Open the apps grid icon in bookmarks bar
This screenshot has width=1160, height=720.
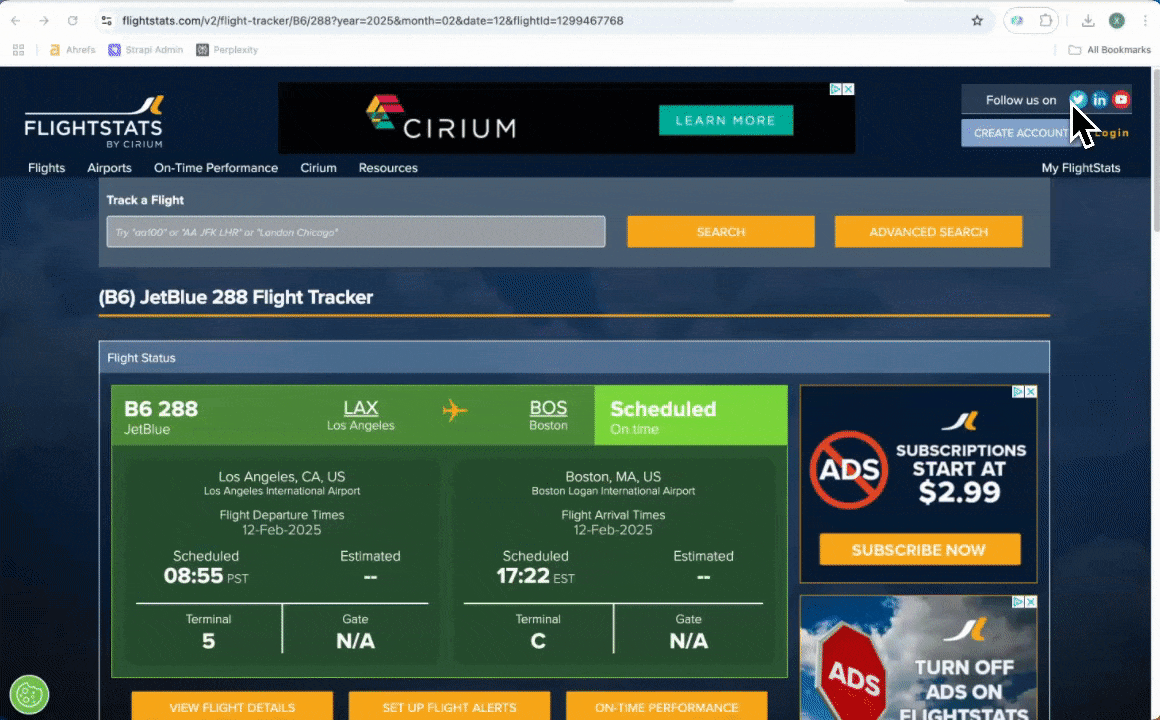[18, 50]
